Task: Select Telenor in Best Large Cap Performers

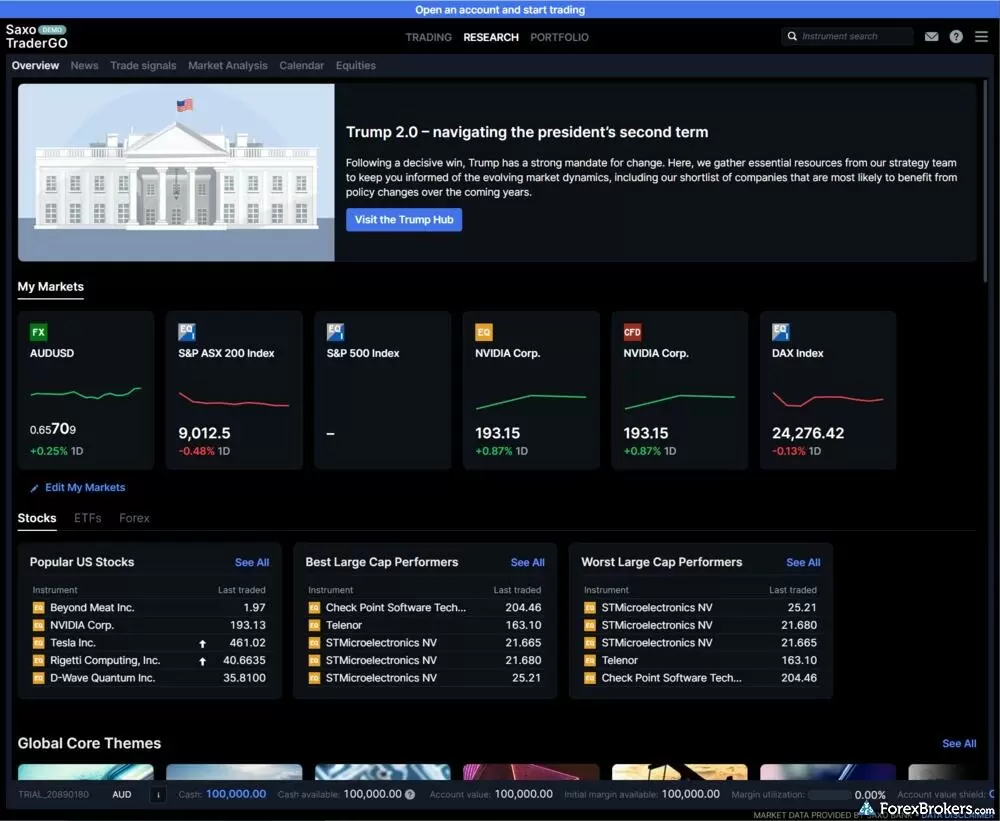Action: pyautogui.click(x=343, y=625)
